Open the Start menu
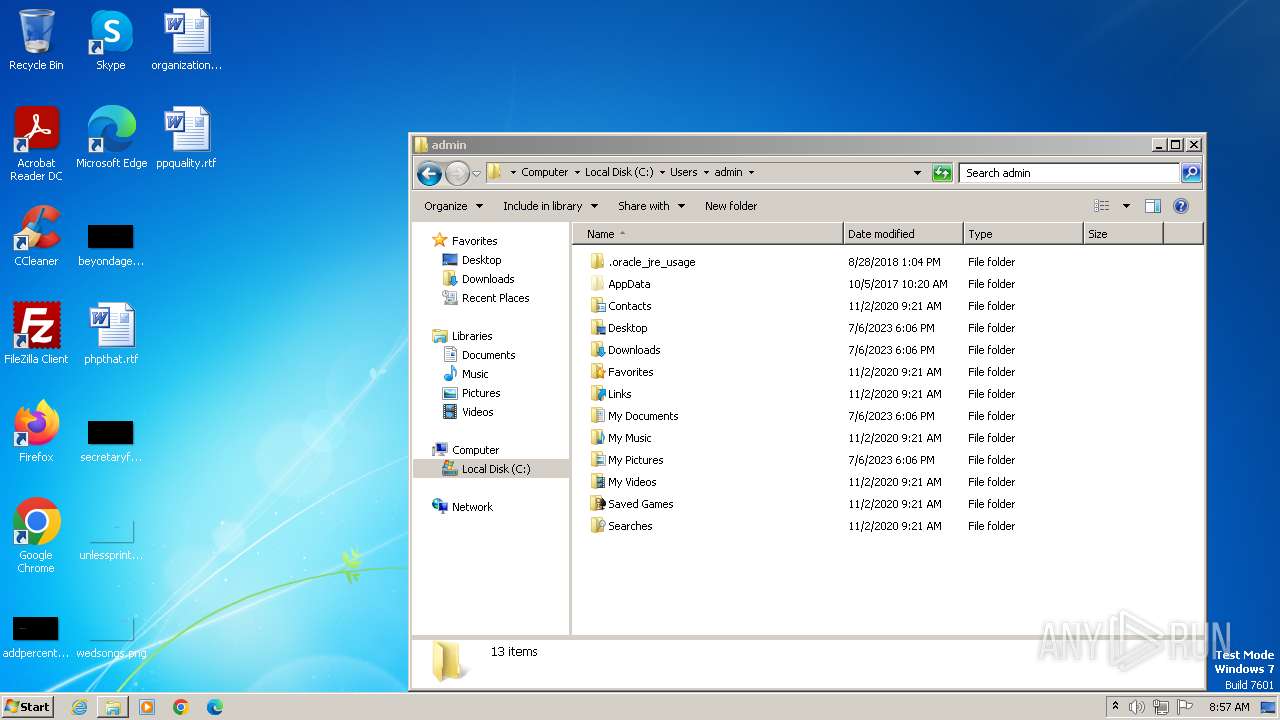This screenshot has height=720, width=1280. (28, 707)
